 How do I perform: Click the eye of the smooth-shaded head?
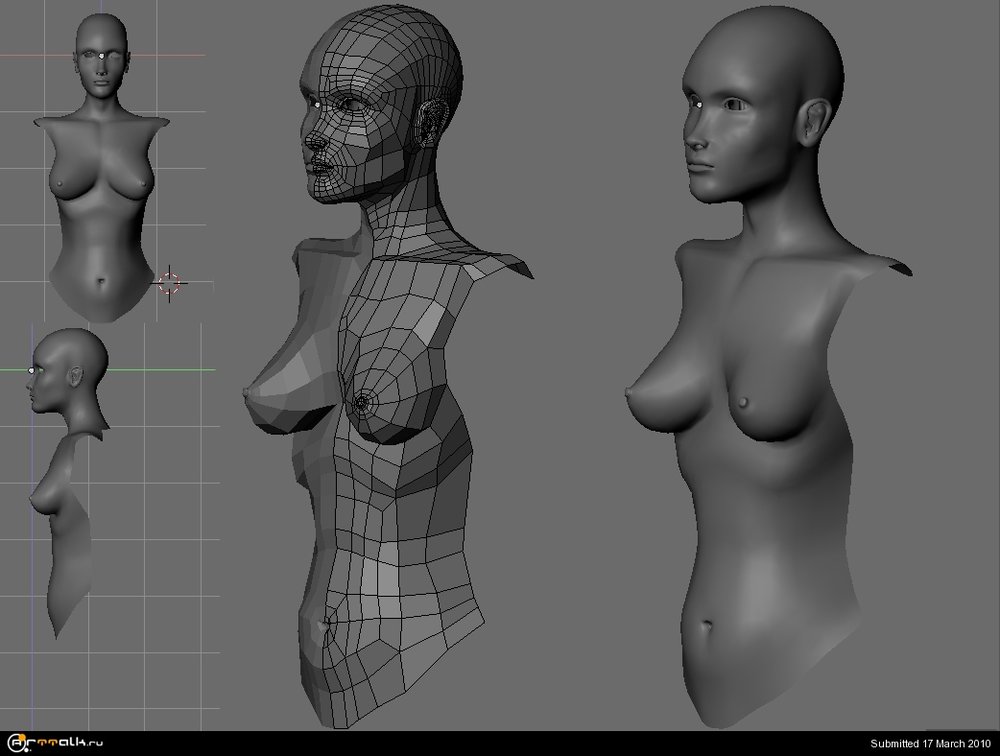click(x=737, y=104)
